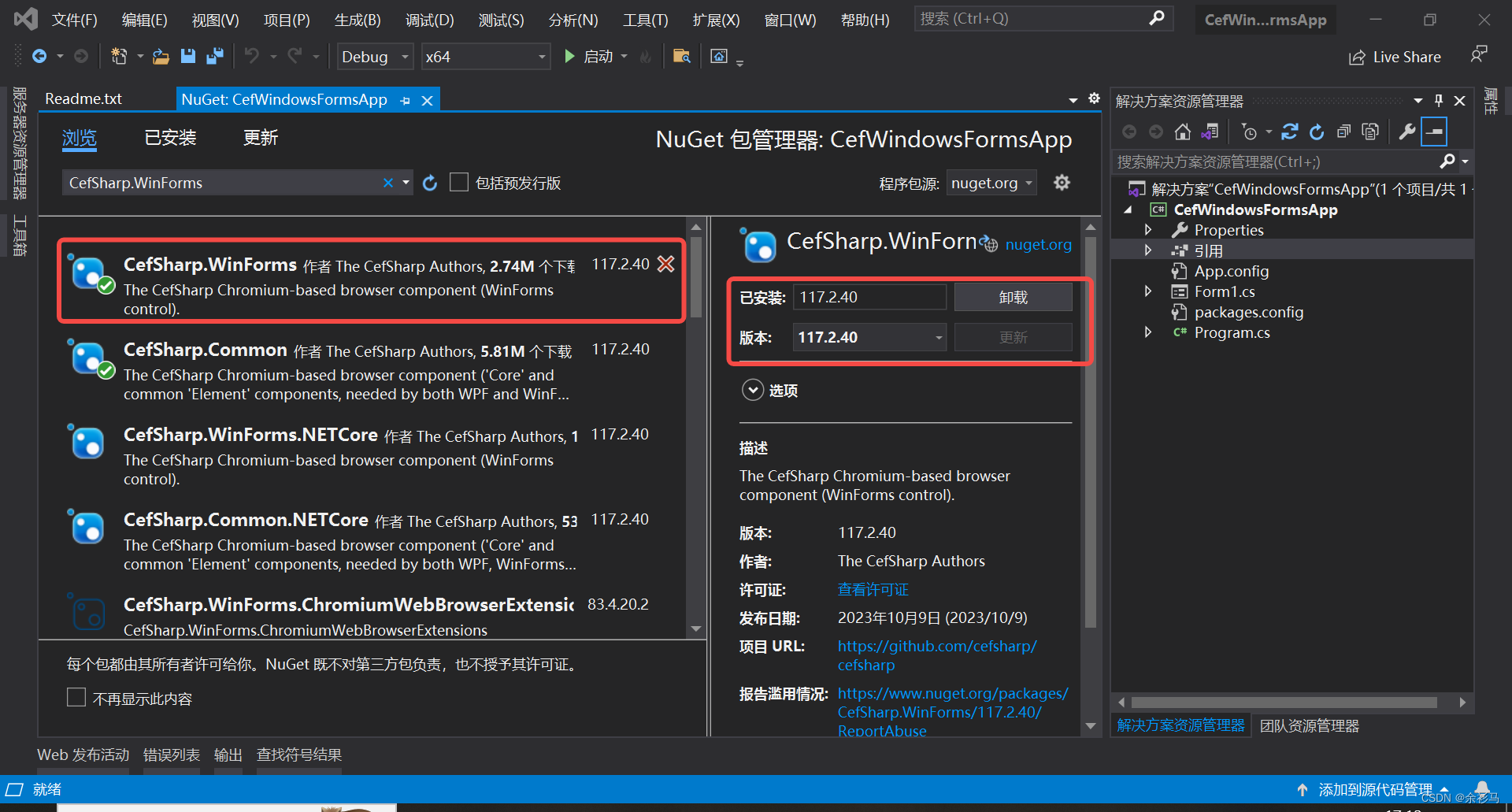Viewport: 1512px width, 812px height.
Task: Enable the 包括预发行版 checkbox
Action: [459, 182]
